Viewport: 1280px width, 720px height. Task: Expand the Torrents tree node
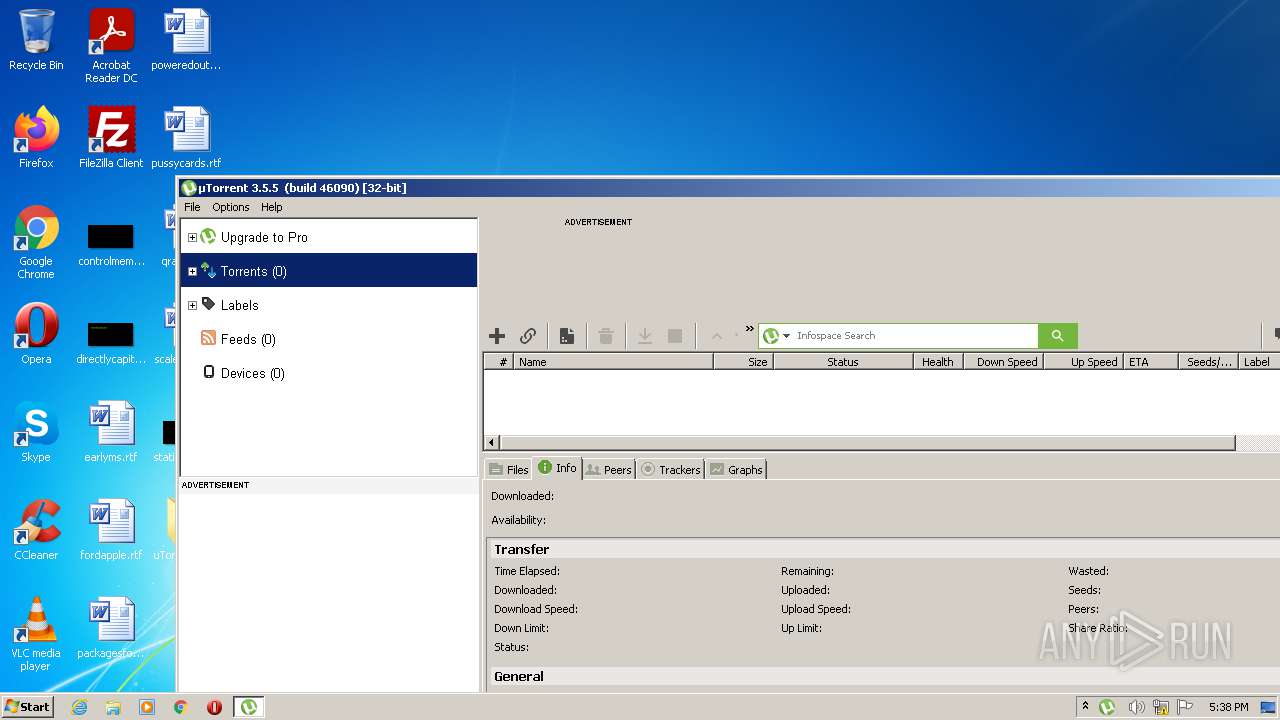point(192,272)
